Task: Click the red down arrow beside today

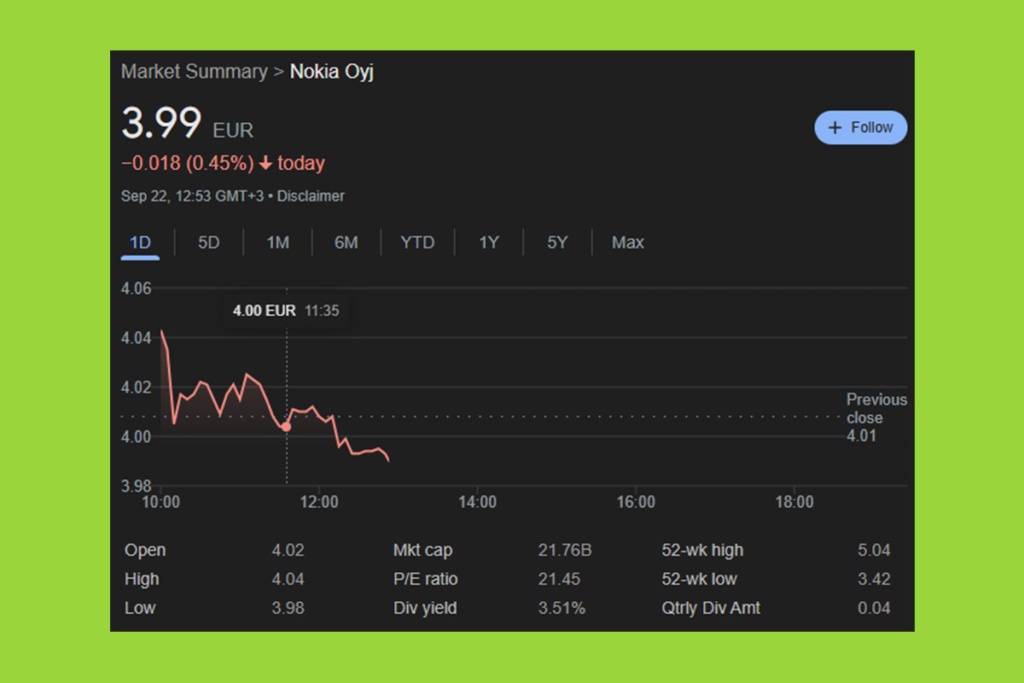Action: coord(265,164)
